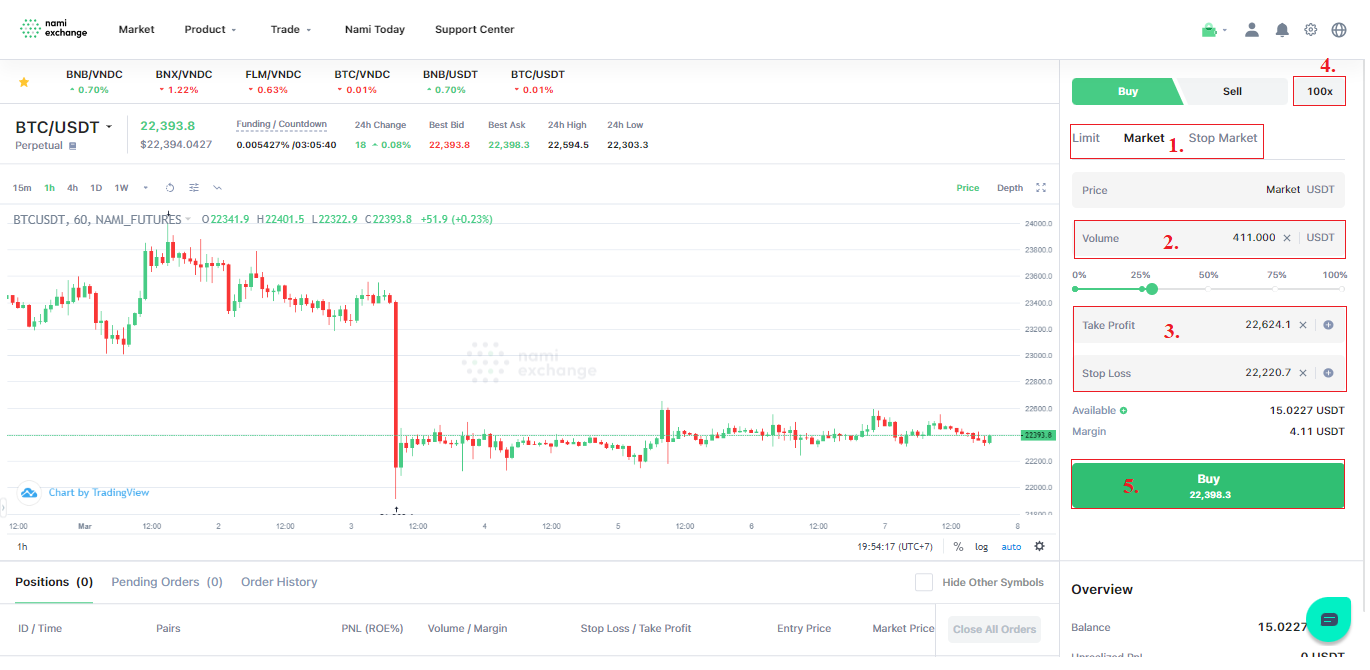Click the yellow favorites star icon
Screen dimensions: 1370x670
tap(24, 82)
